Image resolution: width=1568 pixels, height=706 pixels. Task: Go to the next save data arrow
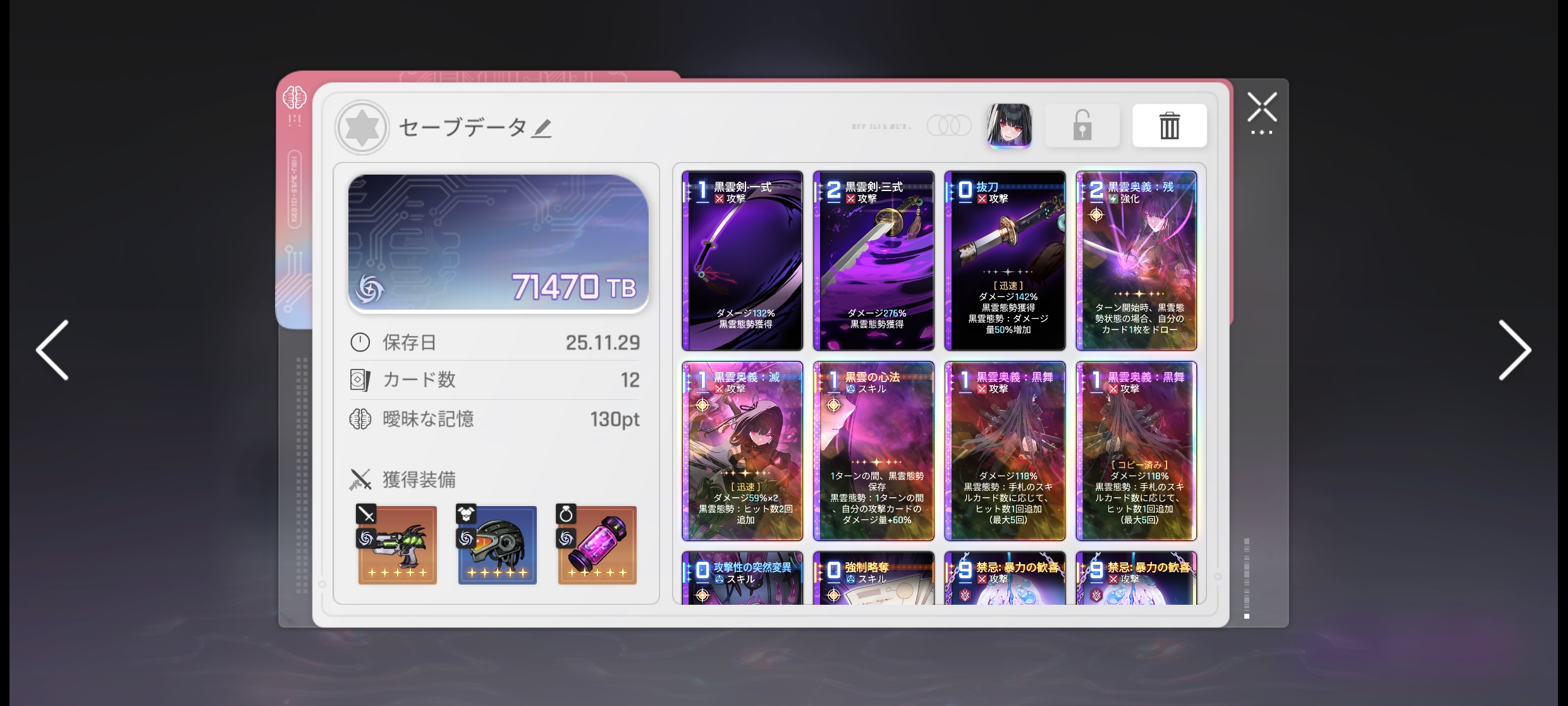point(1514,350)
